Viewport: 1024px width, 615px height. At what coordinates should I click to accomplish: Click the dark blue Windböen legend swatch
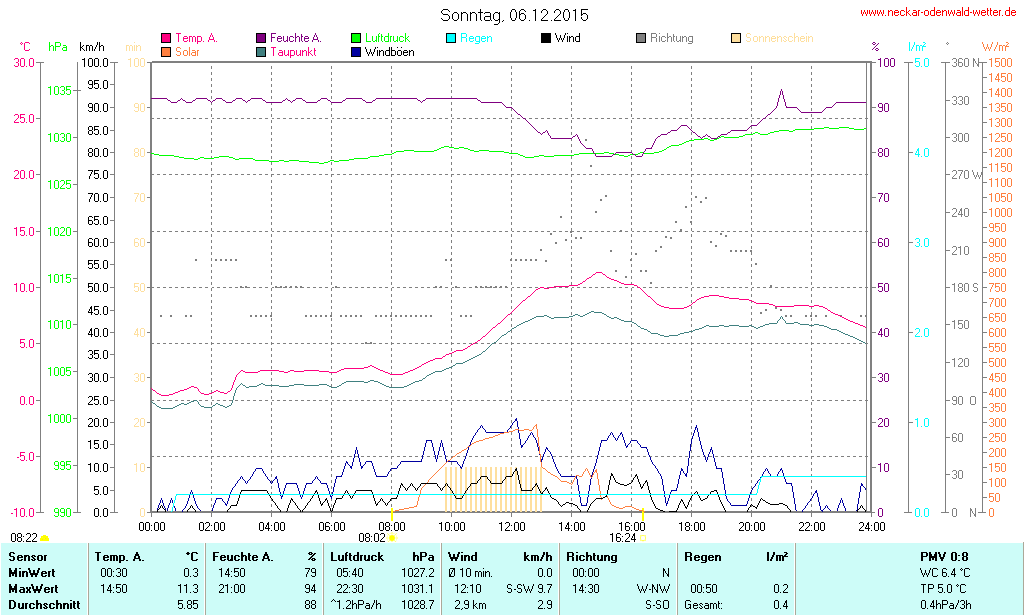coord(356,51)
